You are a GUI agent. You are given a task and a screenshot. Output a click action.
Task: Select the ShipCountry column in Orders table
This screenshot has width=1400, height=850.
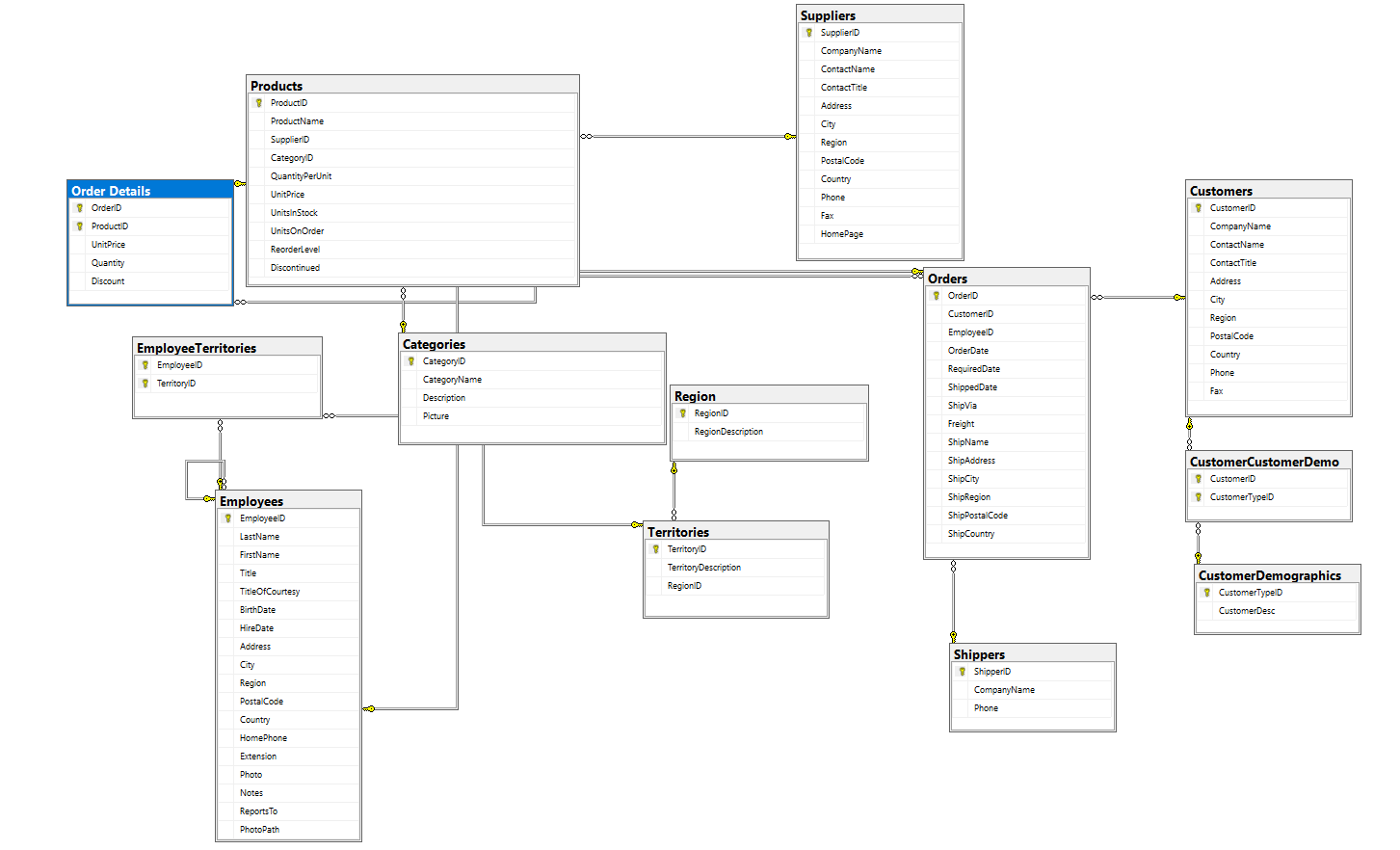971,534
